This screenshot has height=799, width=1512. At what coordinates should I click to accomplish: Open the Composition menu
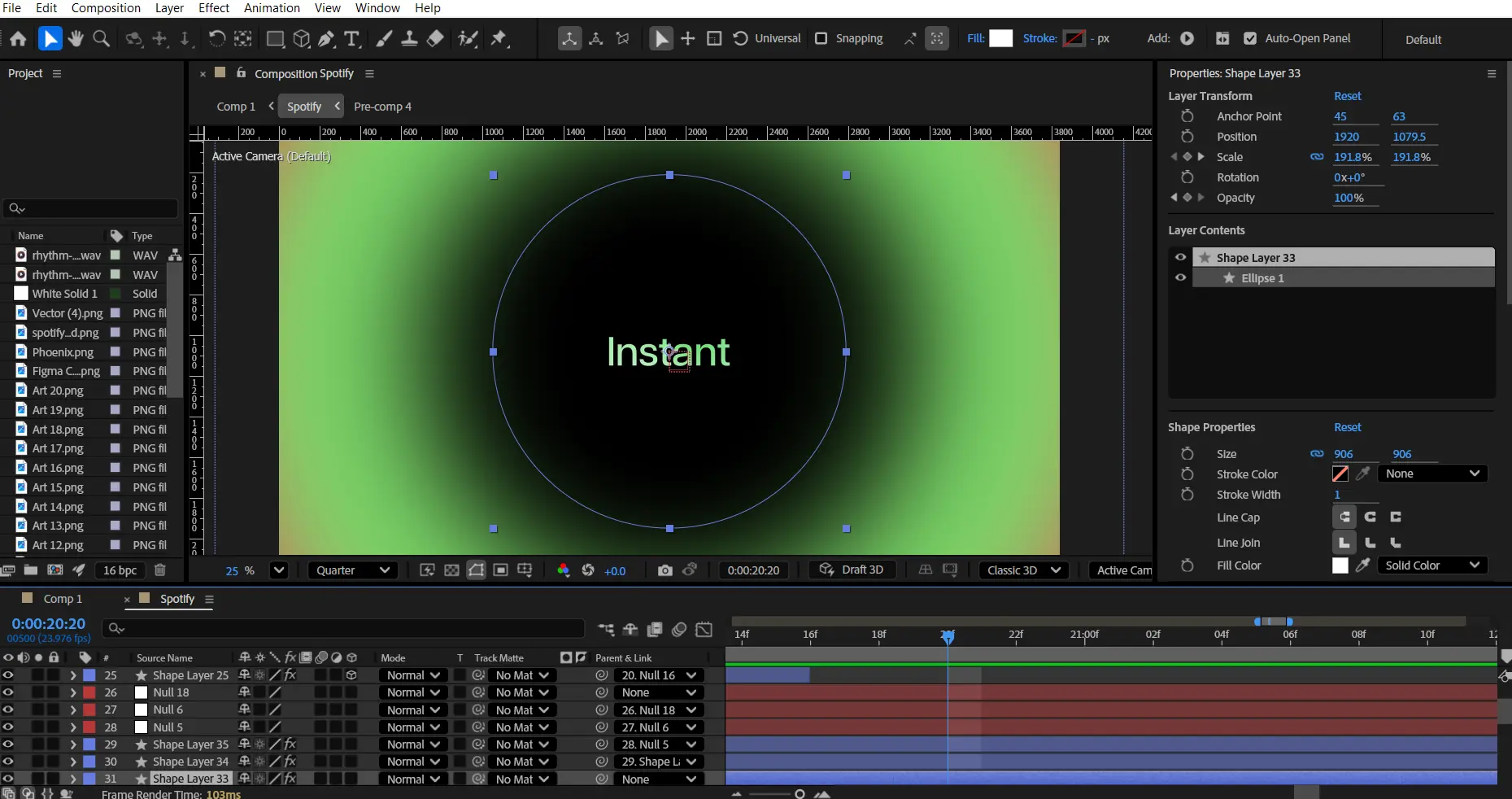pyautogui.click(x=106, y=8)
